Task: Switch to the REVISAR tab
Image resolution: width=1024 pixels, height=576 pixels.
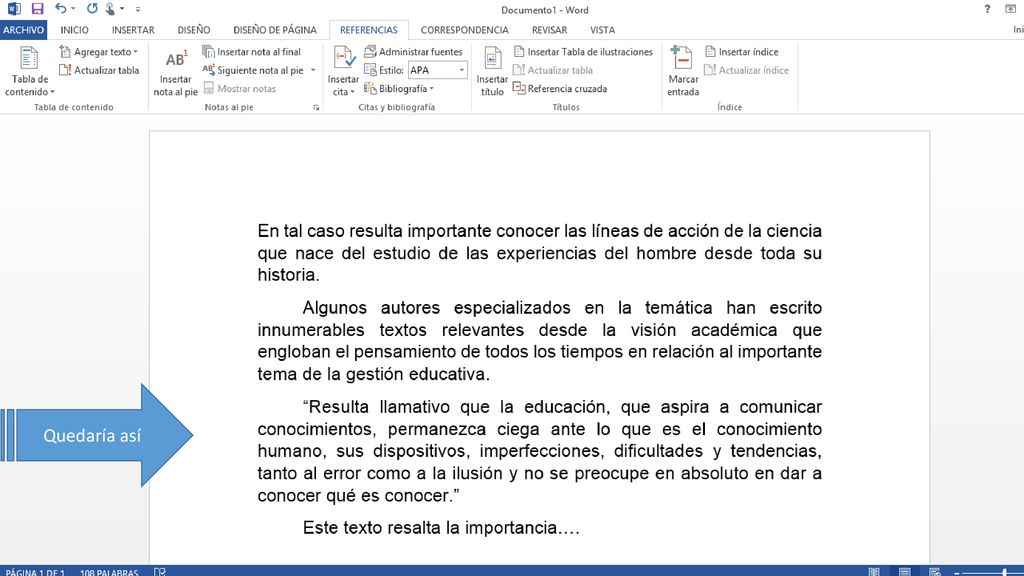Action: point(549,30)
